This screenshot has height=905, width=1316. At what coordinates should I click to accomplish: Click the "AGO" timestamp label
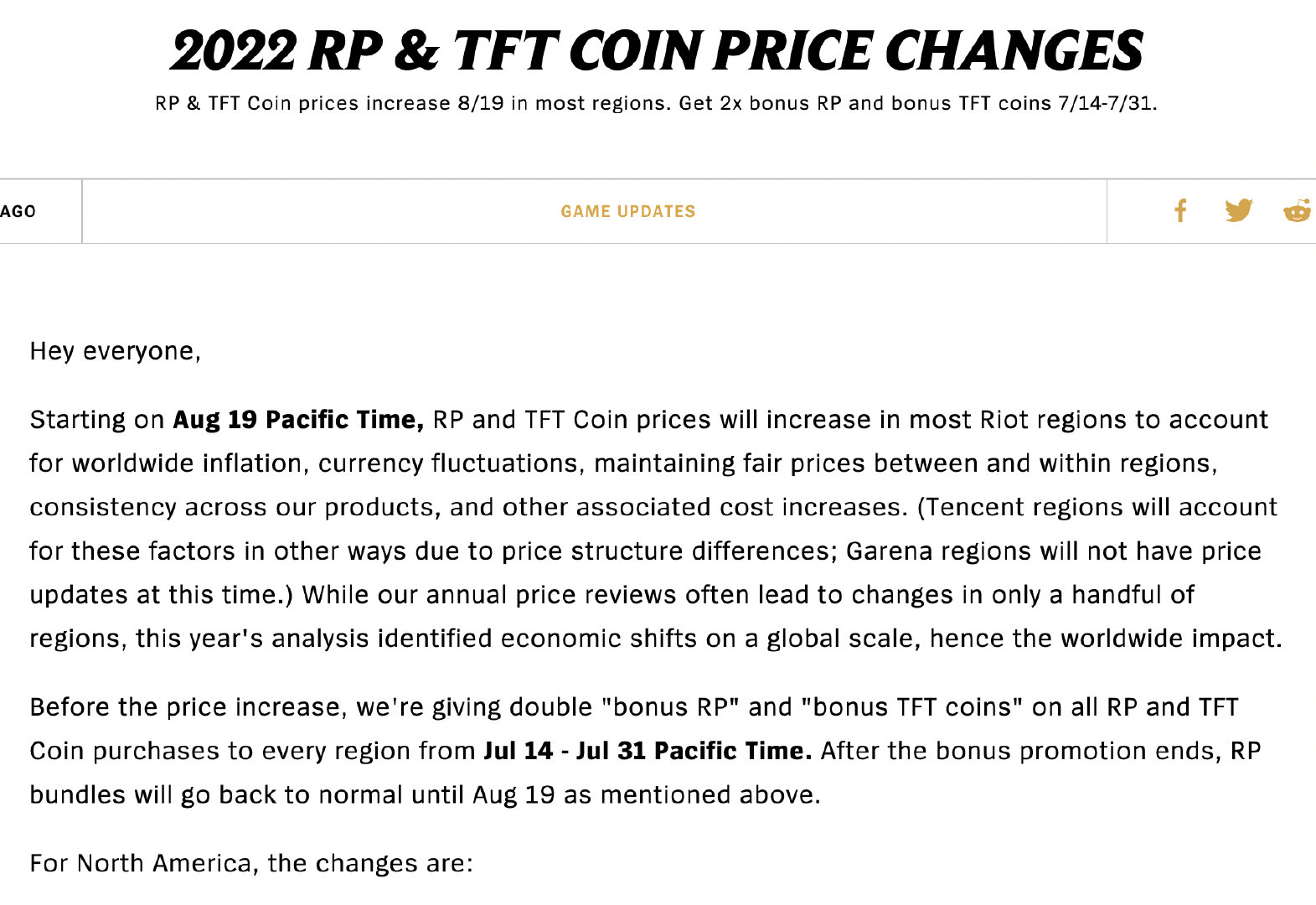(x=18, y=211)
